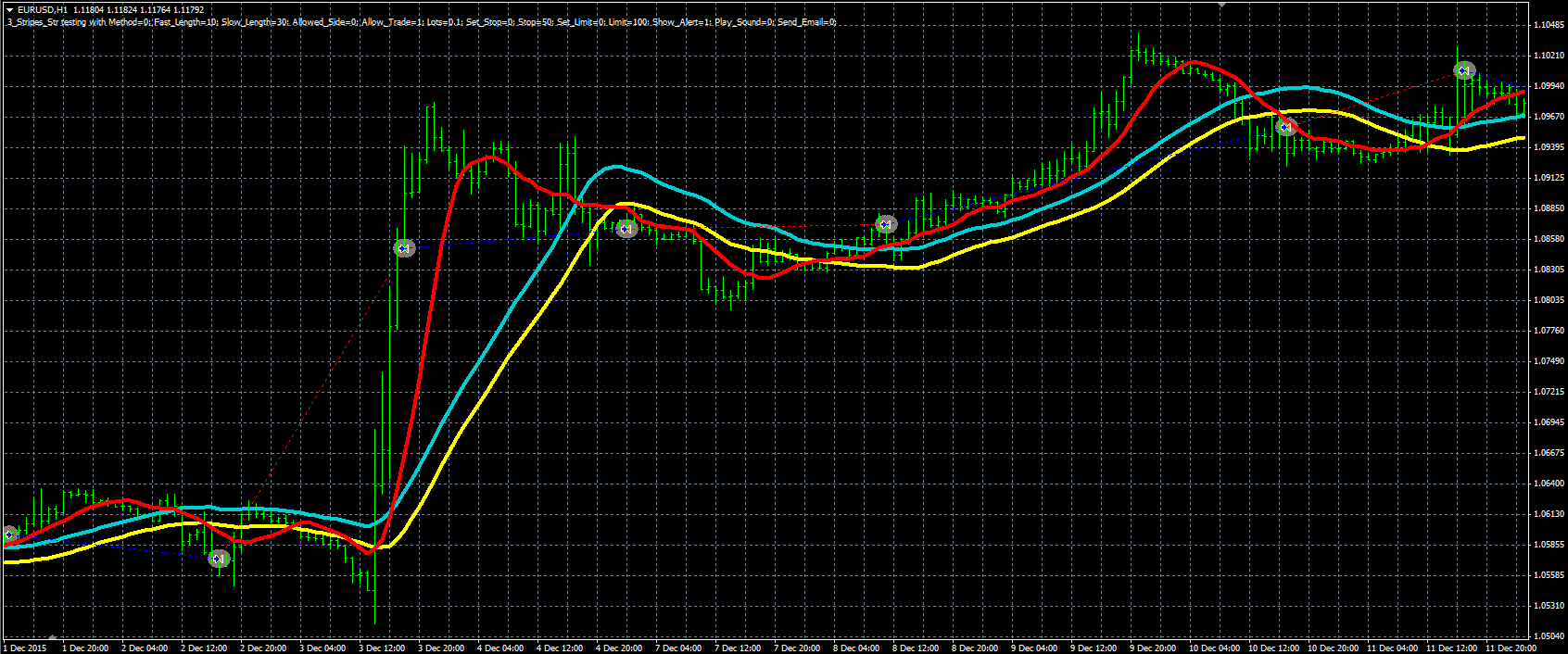Click the 7 Dec 04:00 time label
The height and width of the screenshot is (654, 1568).
[678, 648]
